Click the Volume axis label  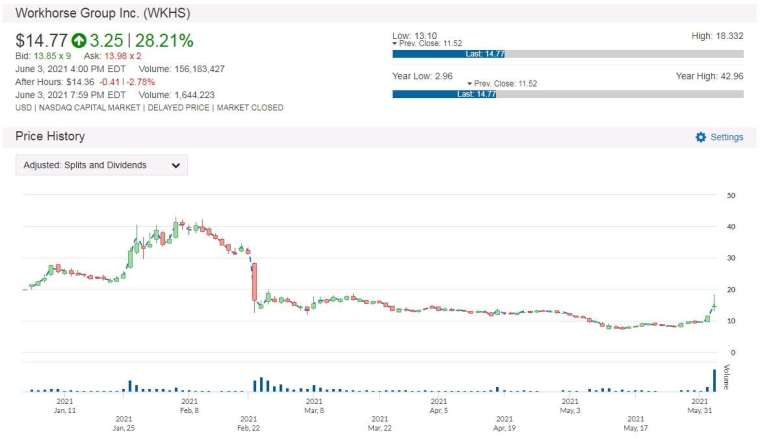pyautogui.click(x=726, y=377)
